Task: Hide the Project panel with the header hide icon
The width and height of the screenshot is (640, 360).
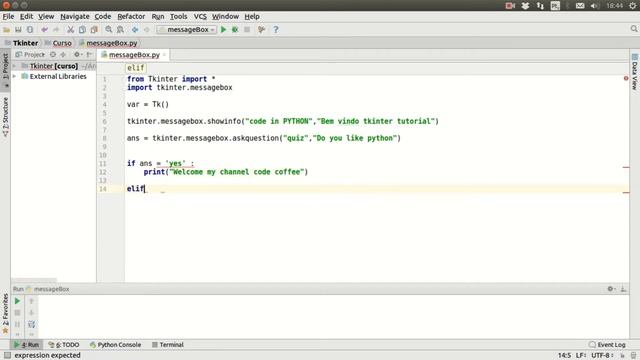Action: click(x=89, y=54)
